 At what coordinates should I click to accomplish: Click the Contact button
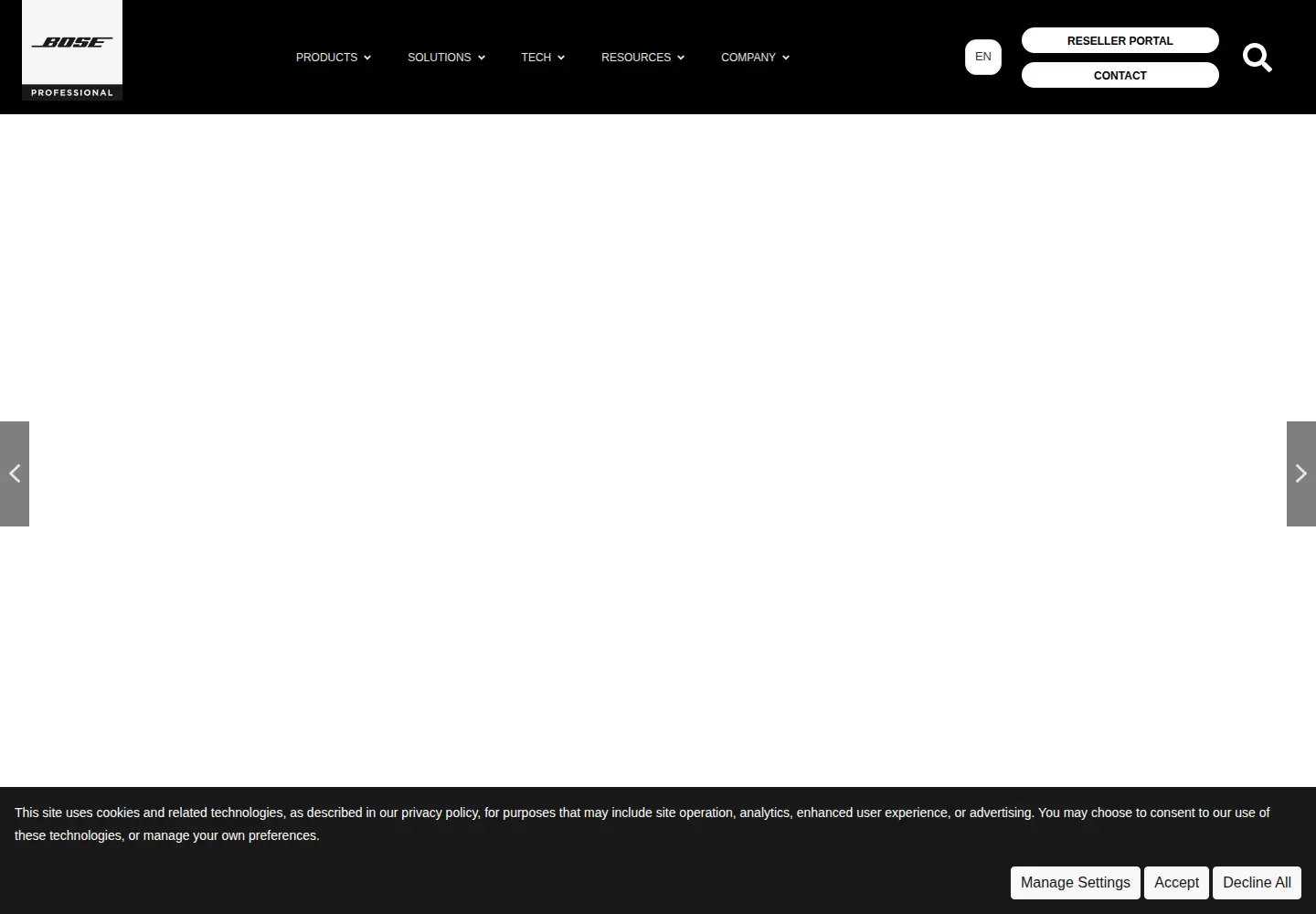[1120, 75]
